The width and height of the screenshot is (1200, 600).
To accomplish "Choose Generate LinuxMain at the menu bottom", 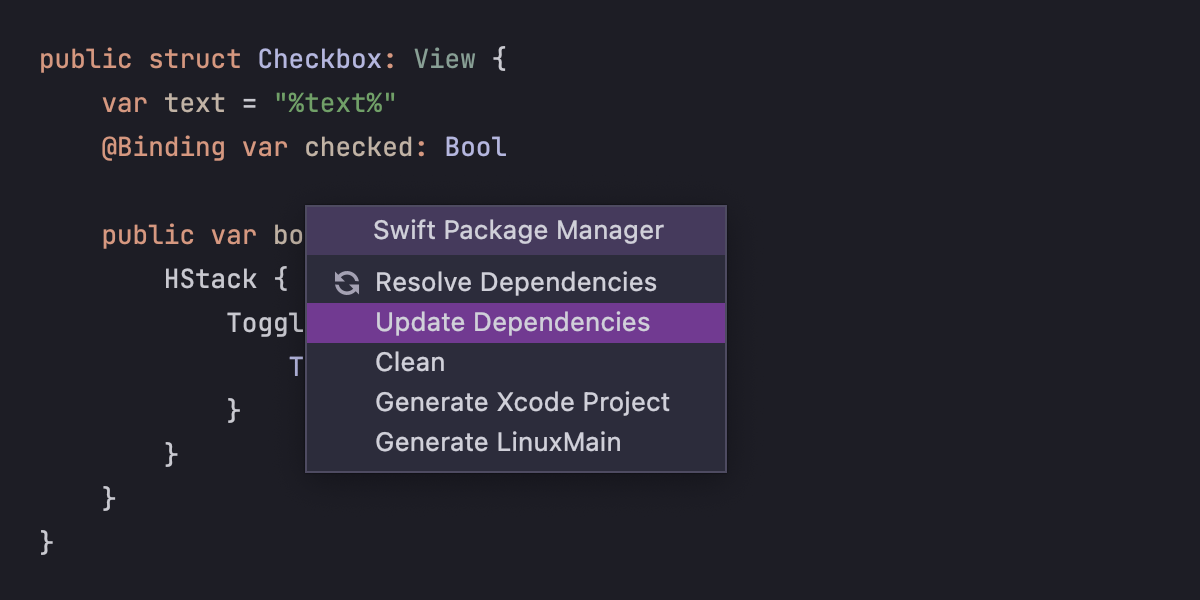I will (497, 442).
